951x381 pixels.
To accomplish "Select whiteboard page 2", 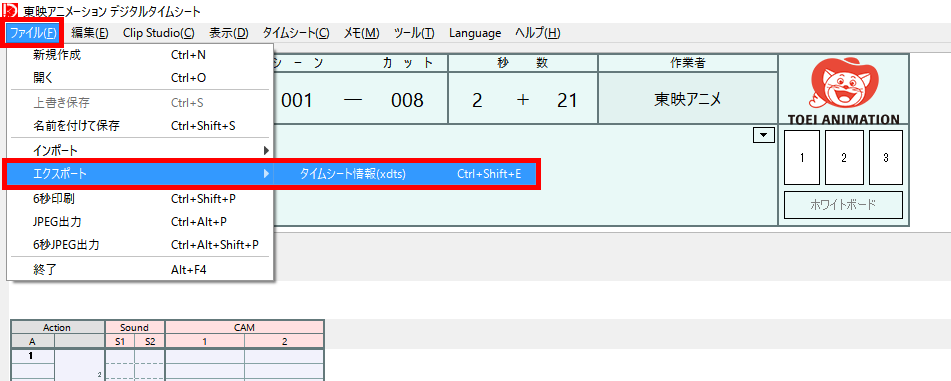I will coord(844,158).
